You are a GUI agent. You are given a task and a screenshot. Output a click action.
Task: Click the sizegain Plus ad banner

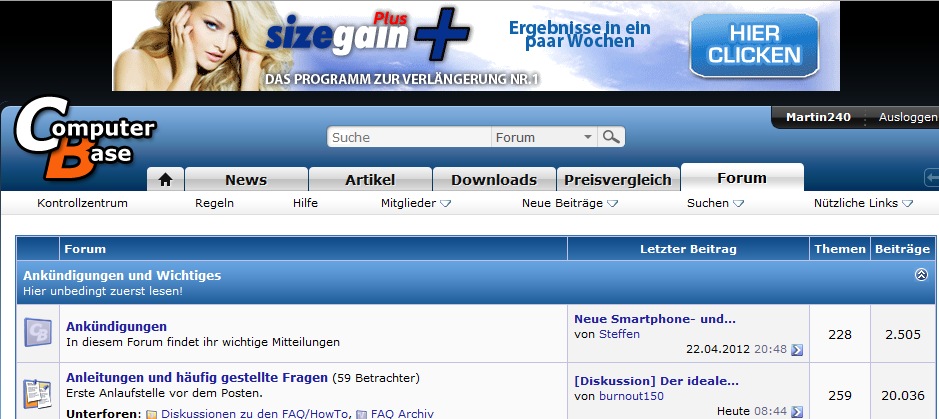coord(476,45)
